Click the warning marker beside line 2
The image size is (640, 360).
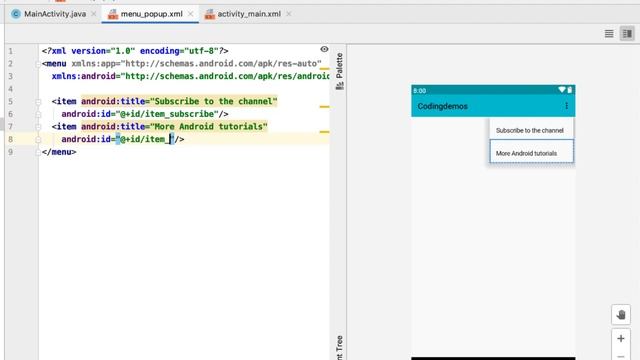pyautogui.click(x=324, y=69)
